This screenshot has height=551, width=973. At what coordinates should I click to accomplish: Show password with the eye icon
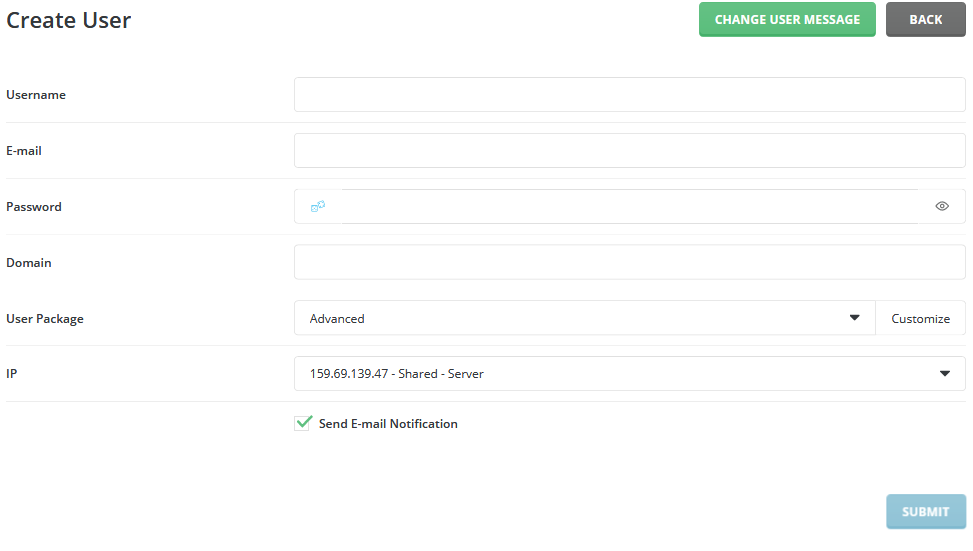(x=941, y=207)
